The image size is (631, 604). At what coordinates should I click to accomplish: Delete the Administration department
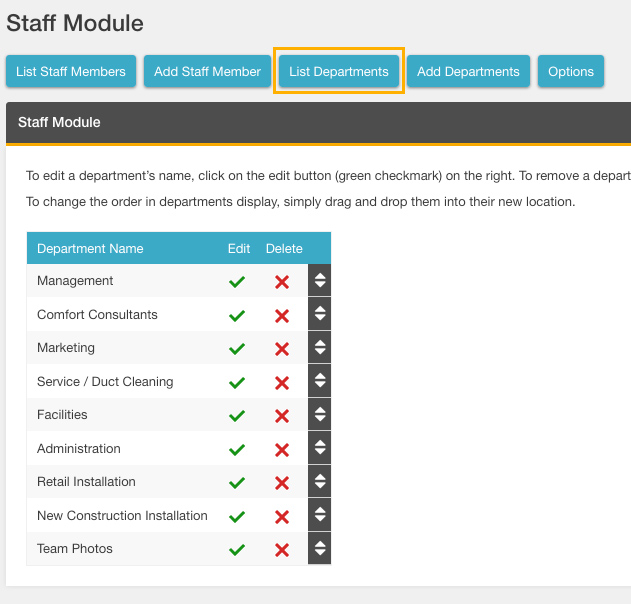point(282,450)
